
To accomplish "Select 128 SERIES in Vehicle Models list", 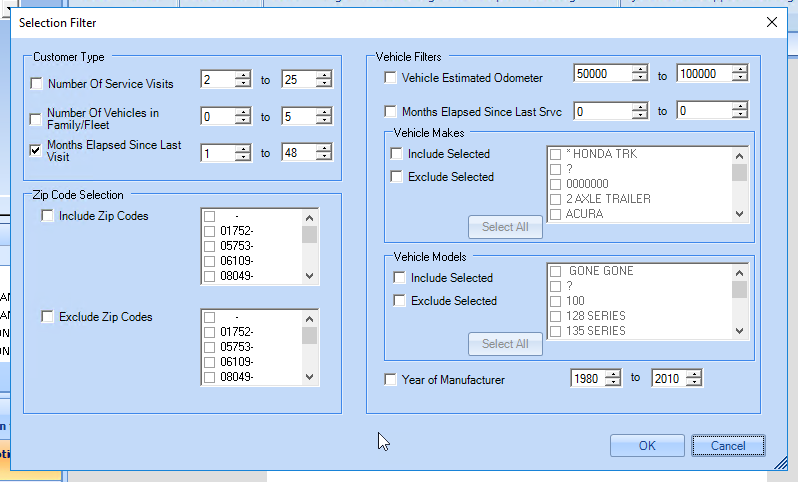I will pyautogui.click(x=555, y=316).
